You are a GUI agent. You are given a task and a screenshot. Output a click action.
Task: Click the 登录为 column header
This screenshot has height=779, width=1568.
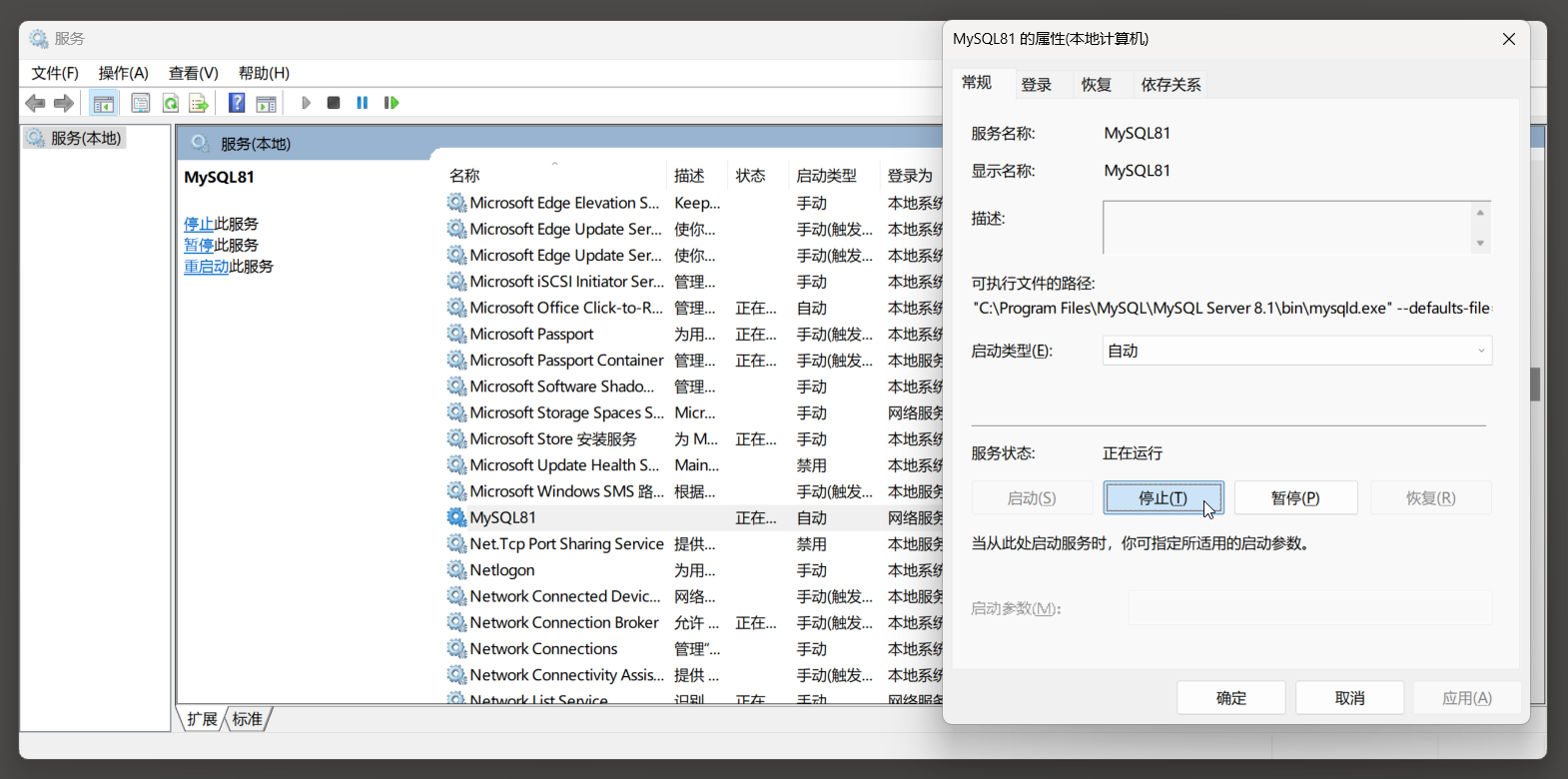(911, 175)
